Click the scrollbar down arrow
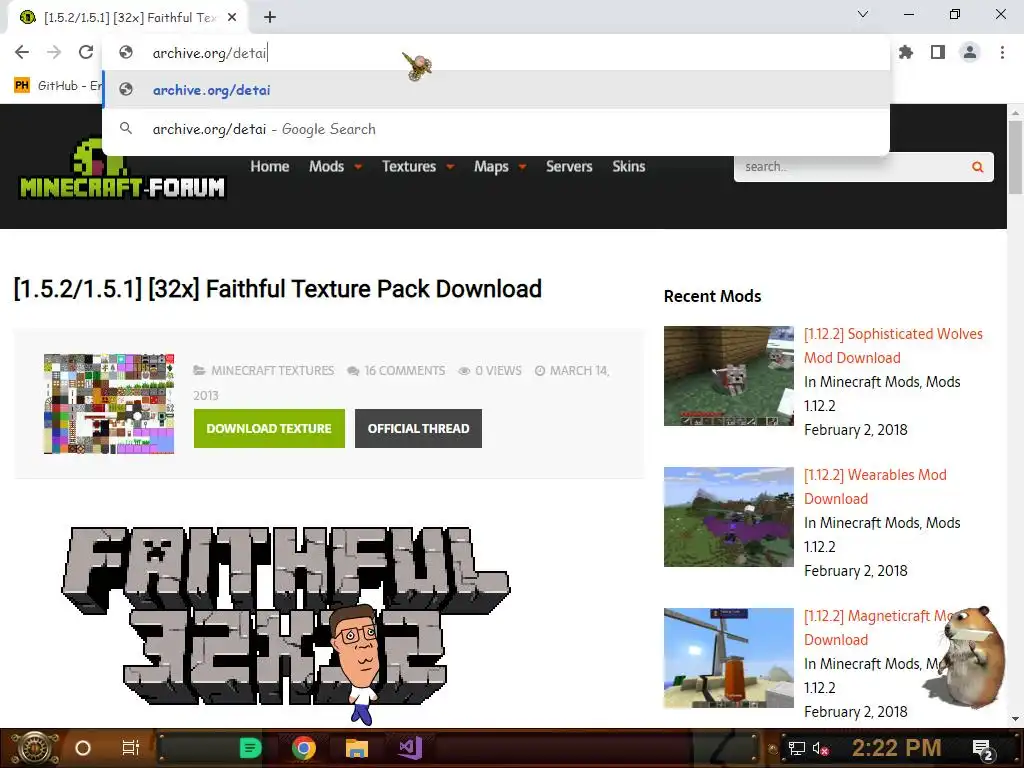 (x=1015, y=719)
